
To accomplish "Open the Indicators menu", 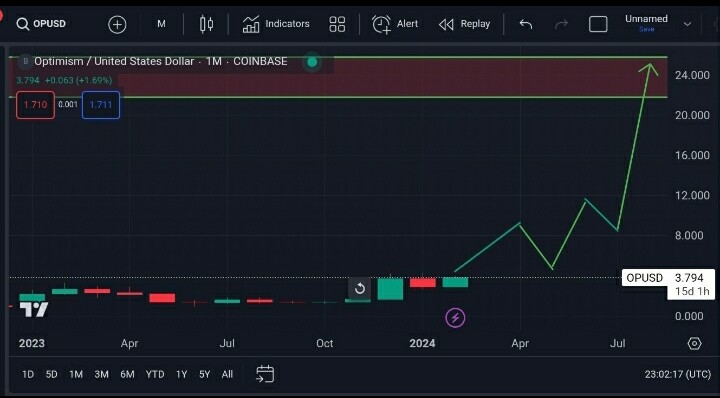I will coord(276,24).
